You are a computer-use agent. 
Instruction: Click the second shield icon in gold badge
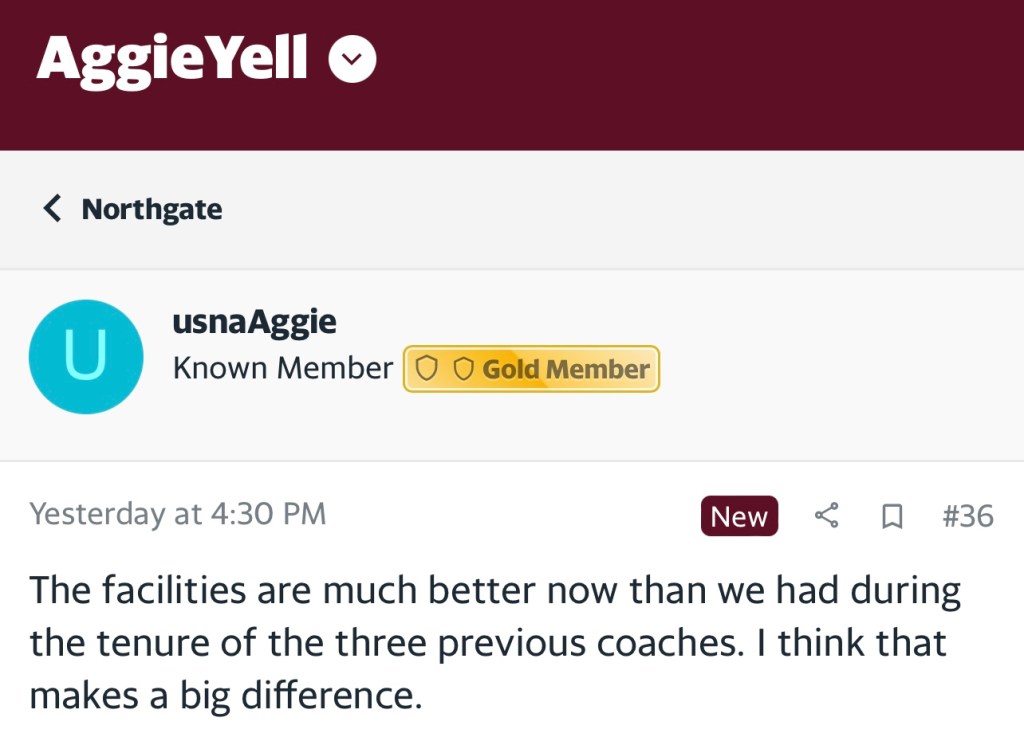coord(463,370)
